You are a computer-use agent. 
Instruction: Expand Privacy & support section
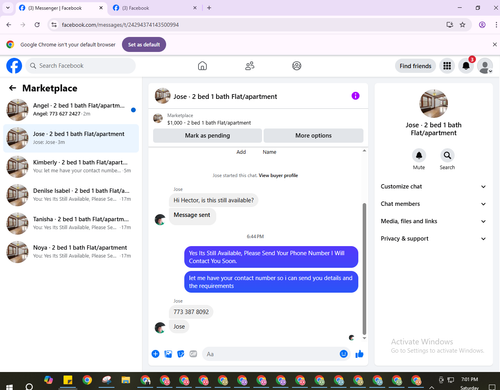[433, 238]
